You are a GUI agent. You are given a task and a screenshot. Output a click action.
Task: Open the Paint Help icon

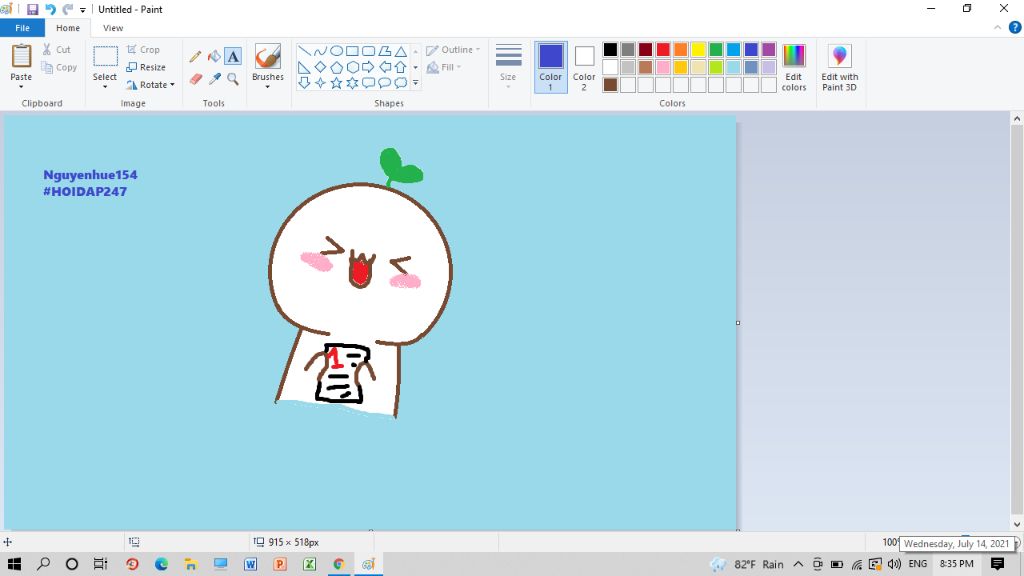pyautogui.click(x=1015, y=27)
